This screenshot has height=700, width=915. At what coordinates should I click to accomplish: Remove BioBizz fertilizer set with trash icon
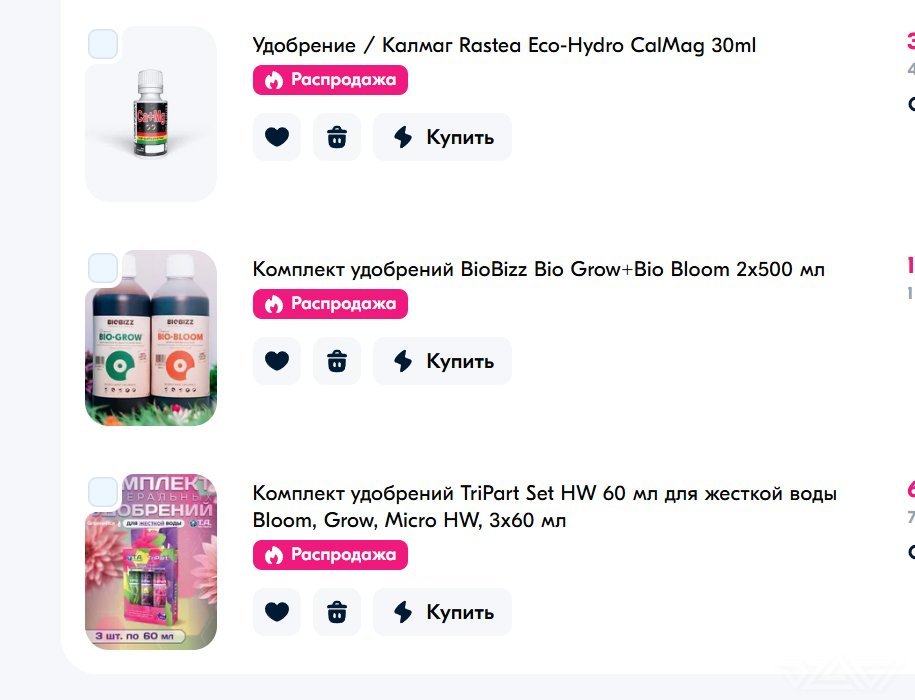(337, 361)
